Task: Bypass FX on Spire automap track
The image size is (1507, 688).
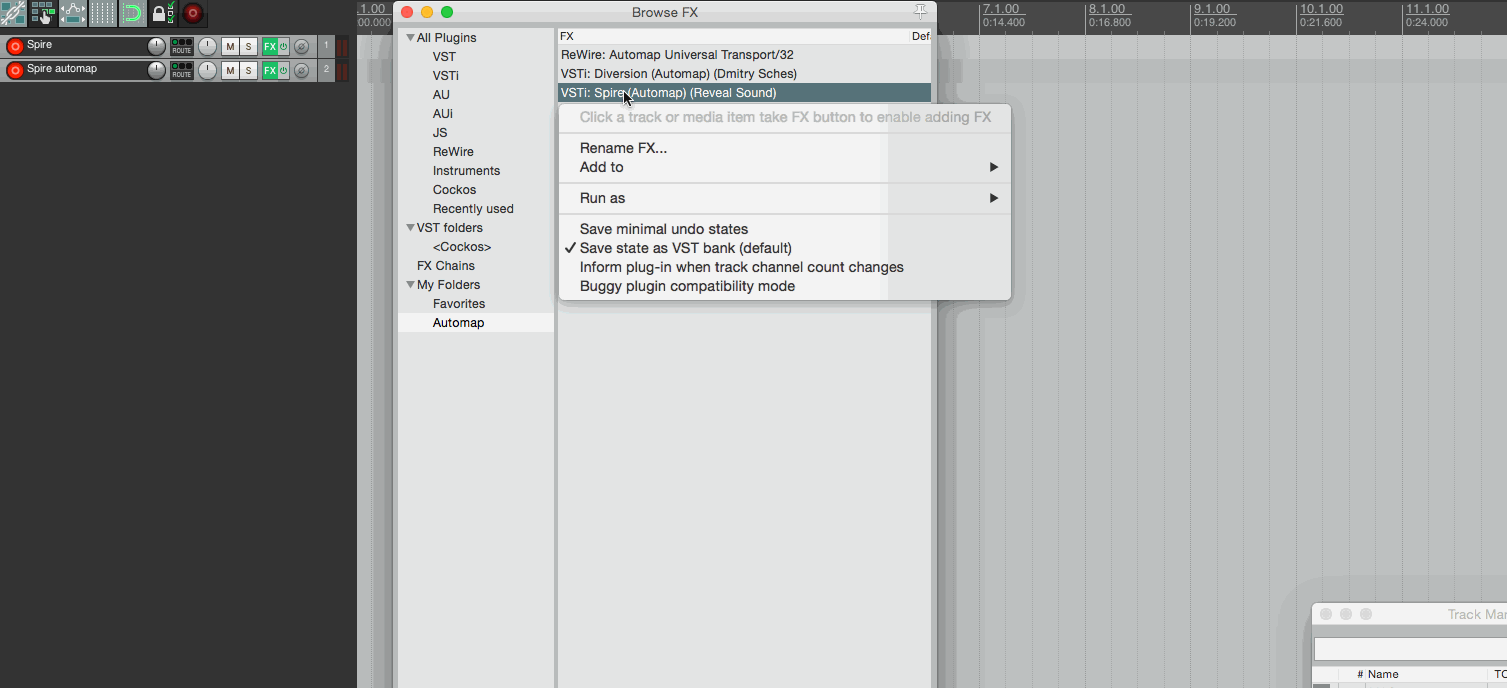Action: pos(284,70)
